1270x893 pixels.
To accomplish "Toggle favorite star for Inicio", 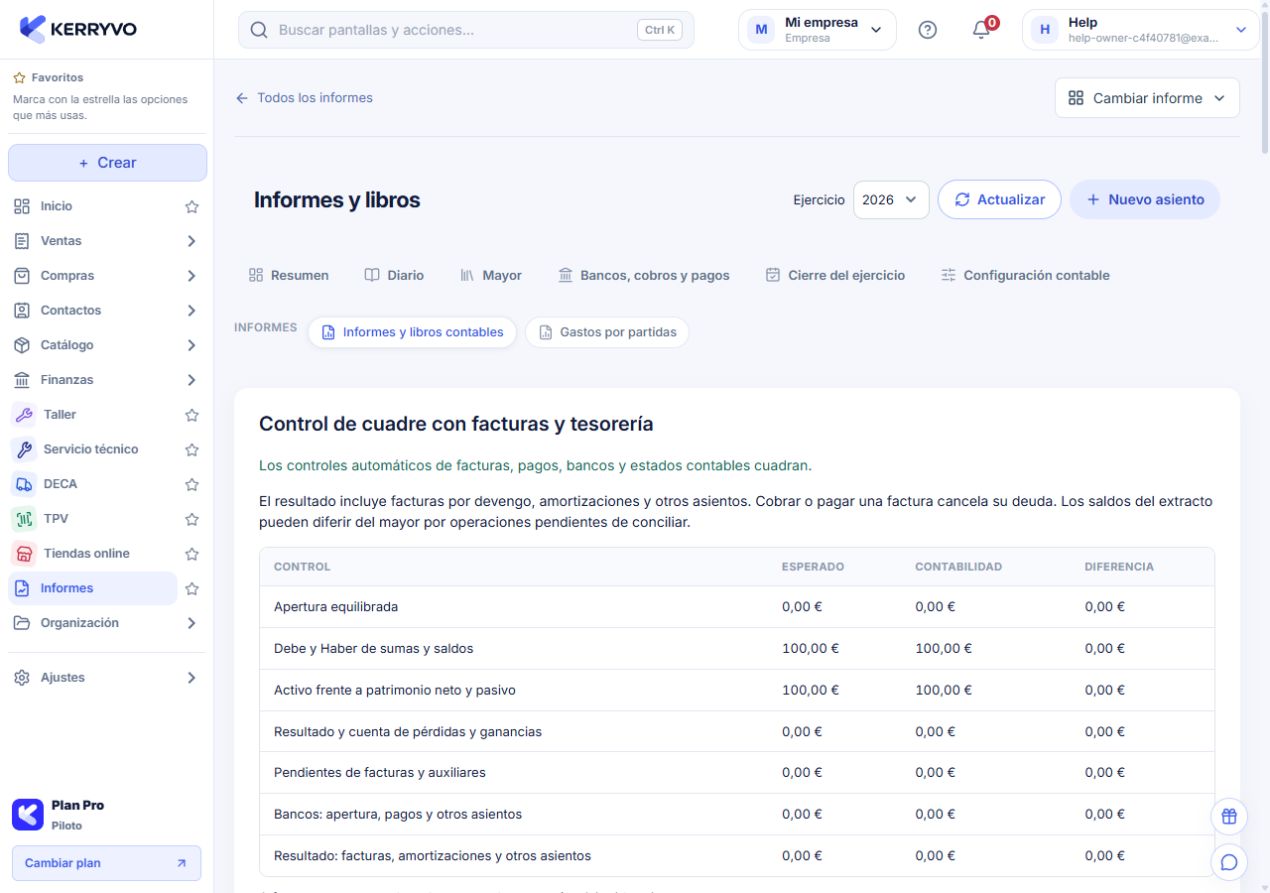I will click(192, 207).
